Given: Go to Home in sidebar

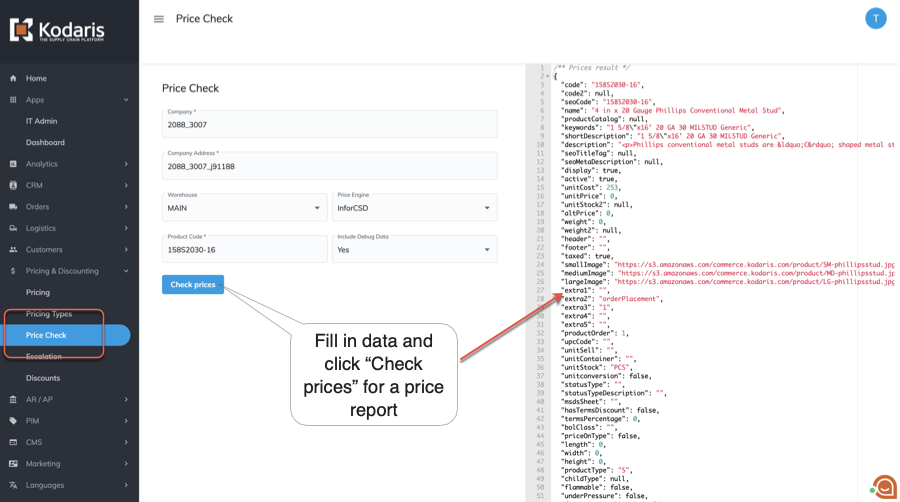Looking at the screenshot, I should (x=36, y=78).
